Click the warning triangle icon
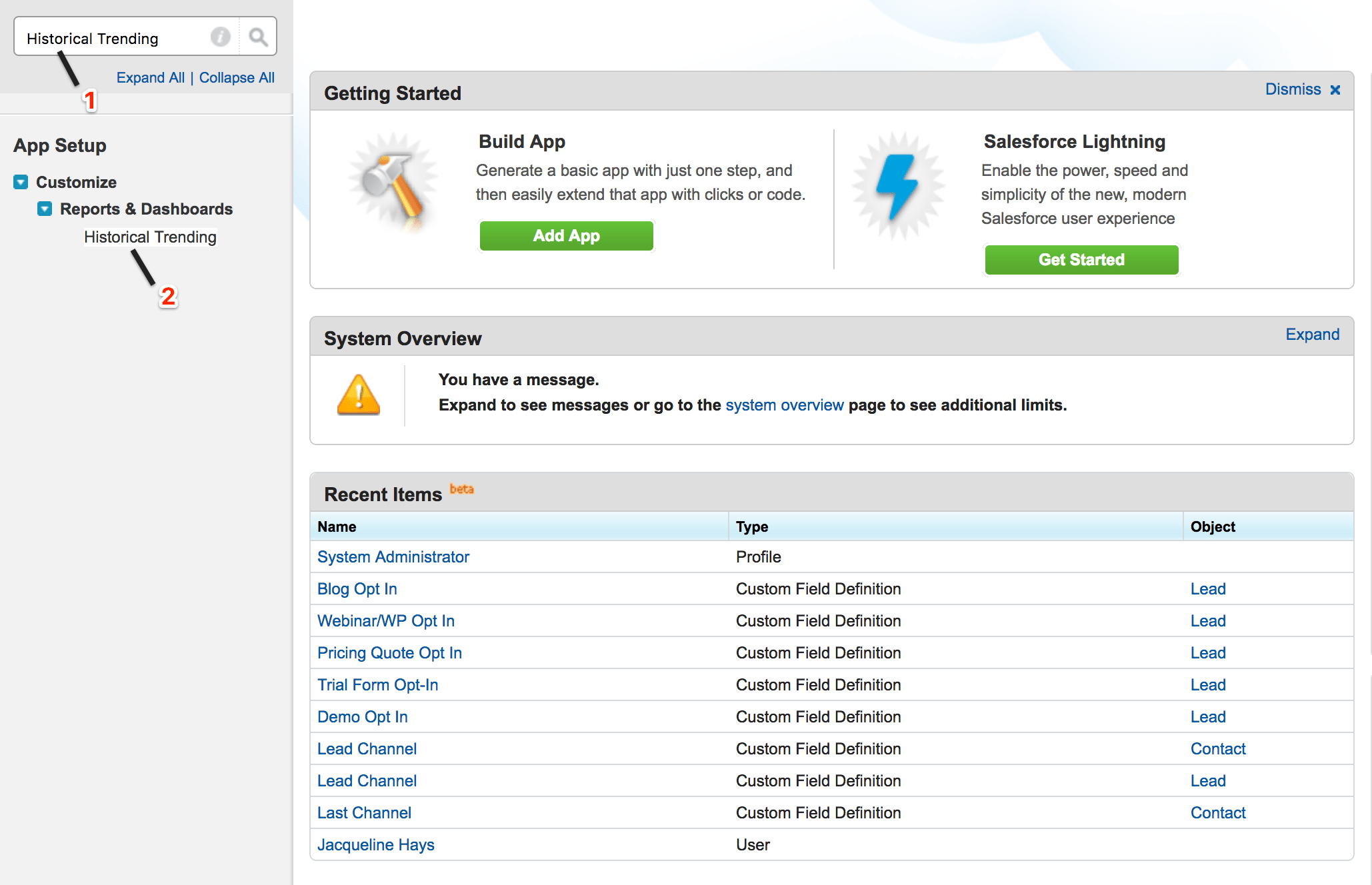This screenshot has height=885, width=1372. point(359,395)
